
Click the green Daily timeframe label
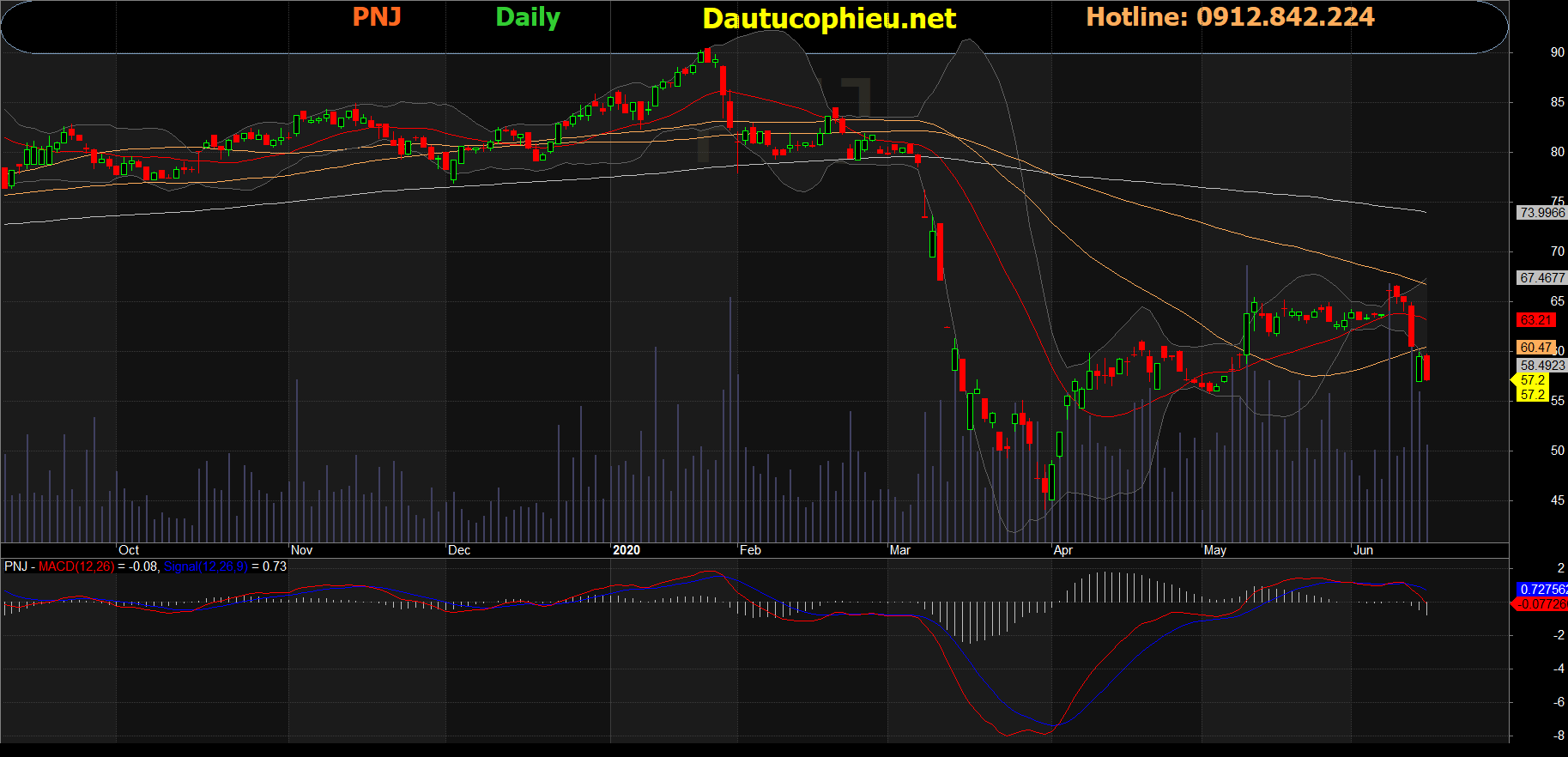tap(528, 17)
